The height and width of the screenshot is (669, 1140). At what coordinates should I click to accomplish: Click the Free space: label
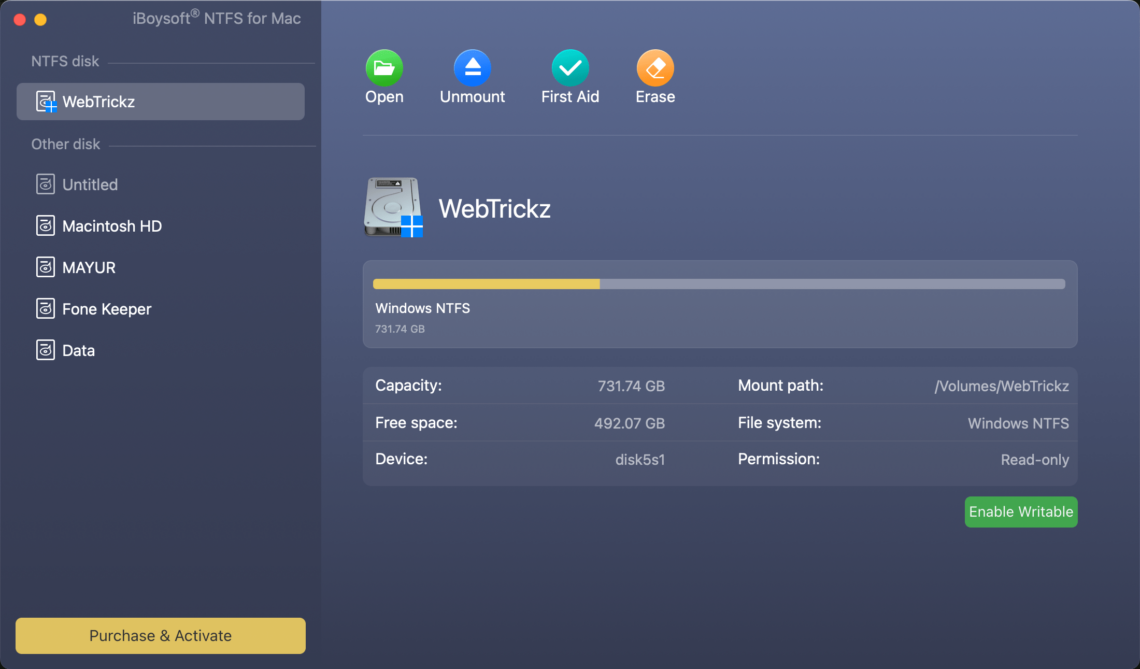(416, 422)
